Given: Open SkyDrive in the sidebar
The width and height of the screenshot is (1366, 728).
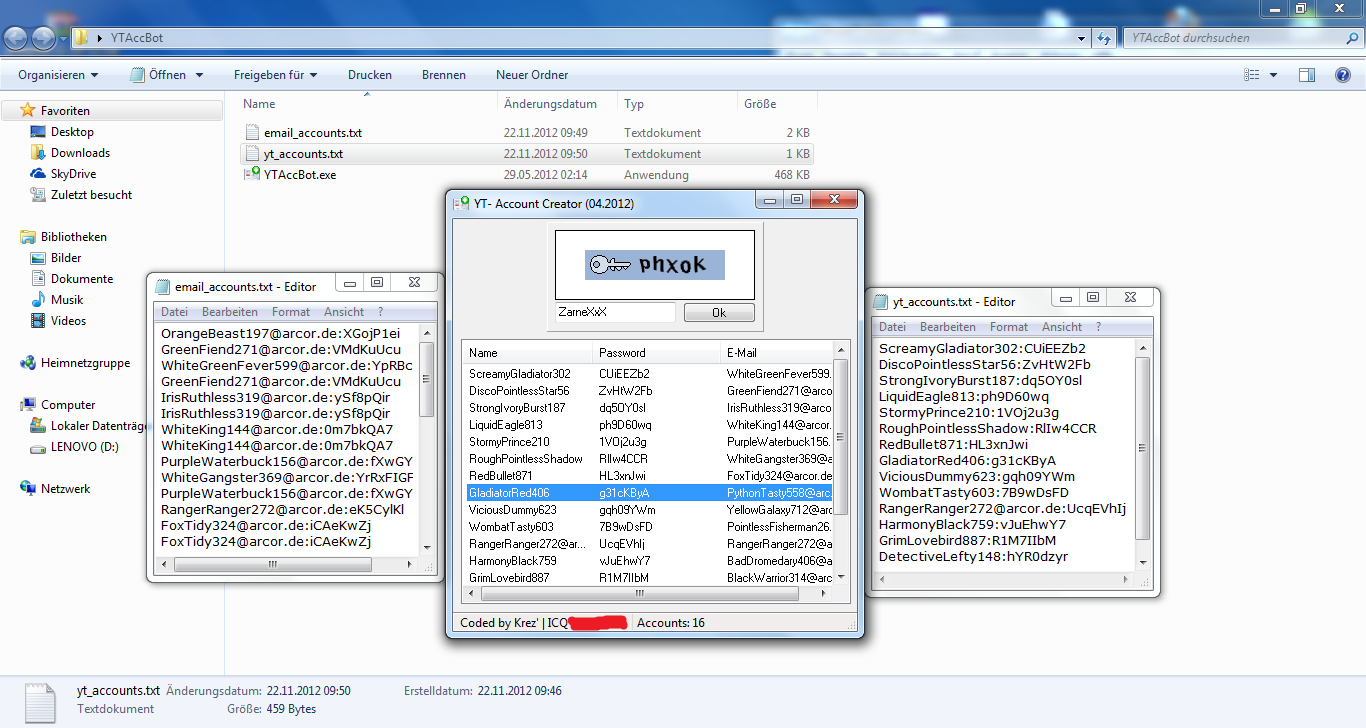Looking at the screenshot, I should 73,174.
